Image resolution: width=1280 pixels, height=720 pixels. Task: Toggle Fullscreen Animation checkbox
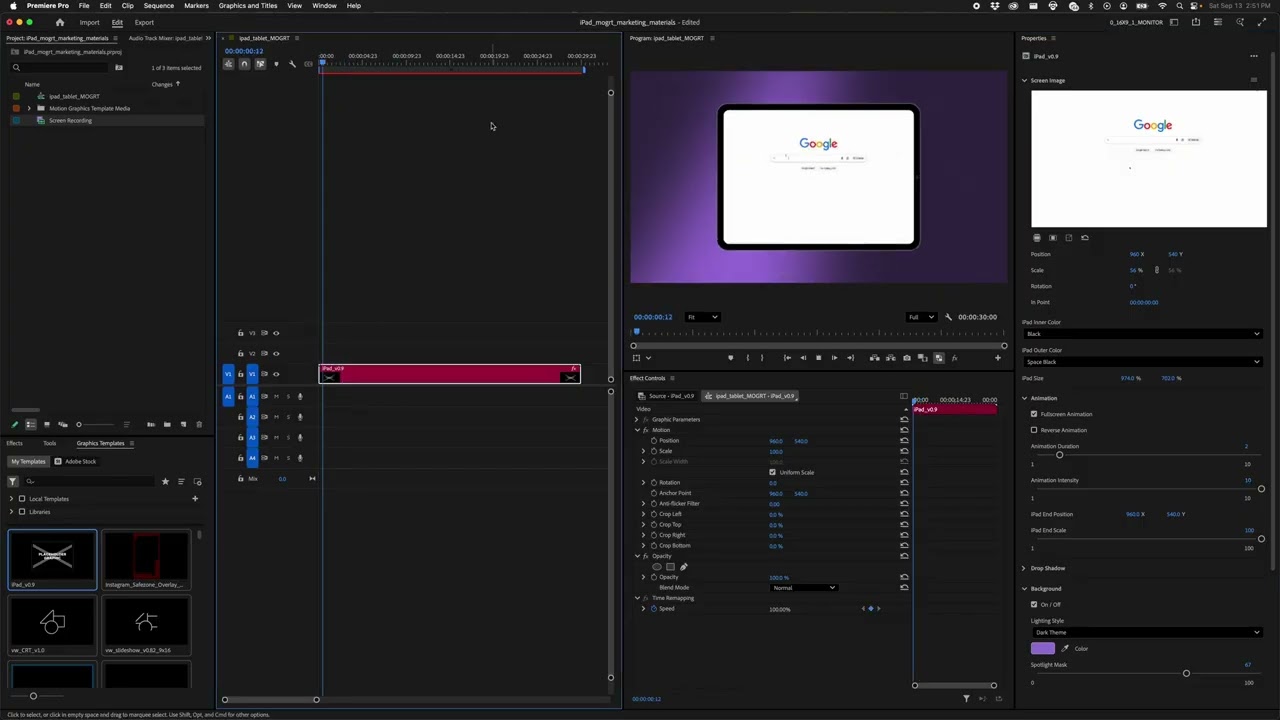click(1034, 414)
